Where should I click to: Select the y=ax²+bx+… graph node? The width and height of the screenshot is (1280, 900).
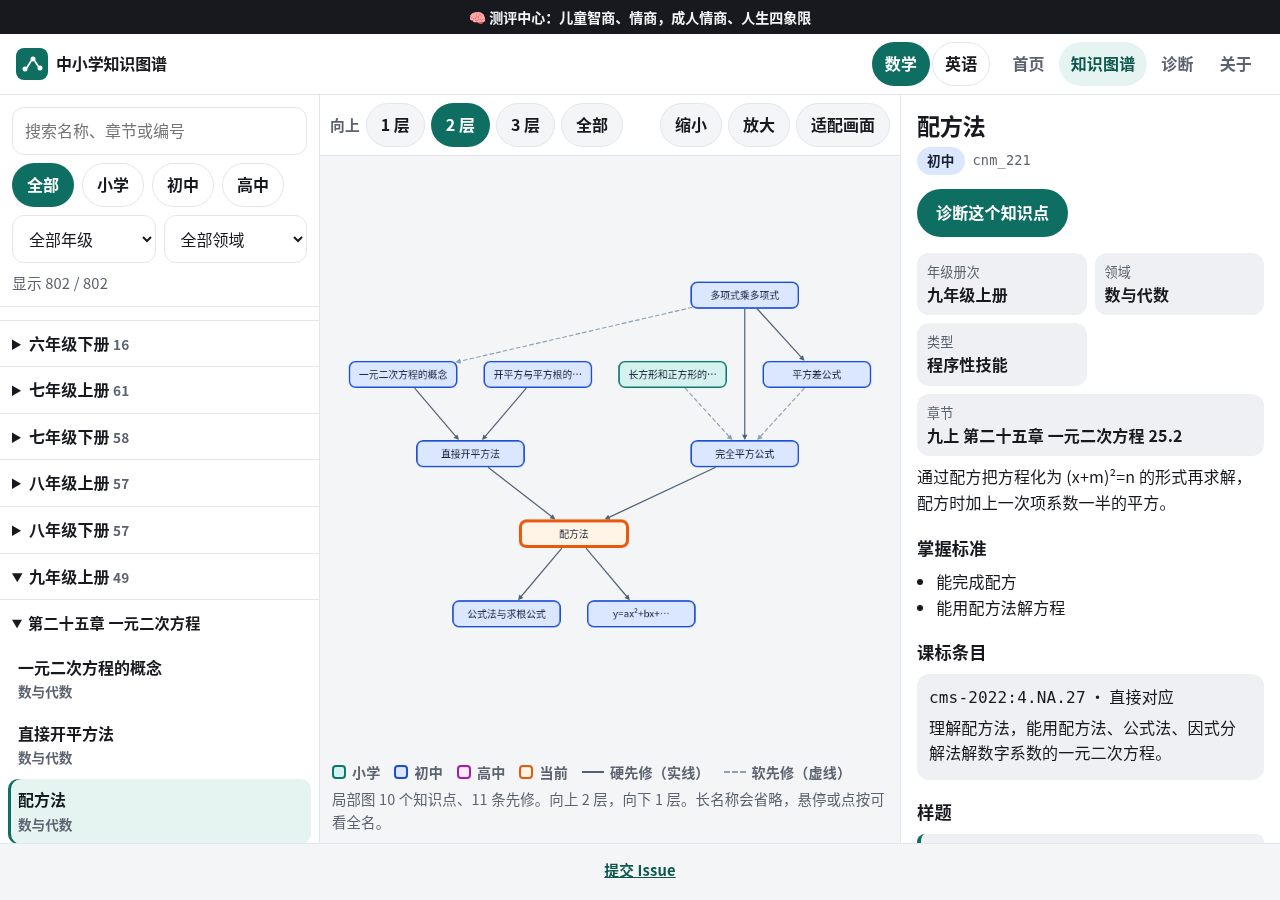click(641, 614)
